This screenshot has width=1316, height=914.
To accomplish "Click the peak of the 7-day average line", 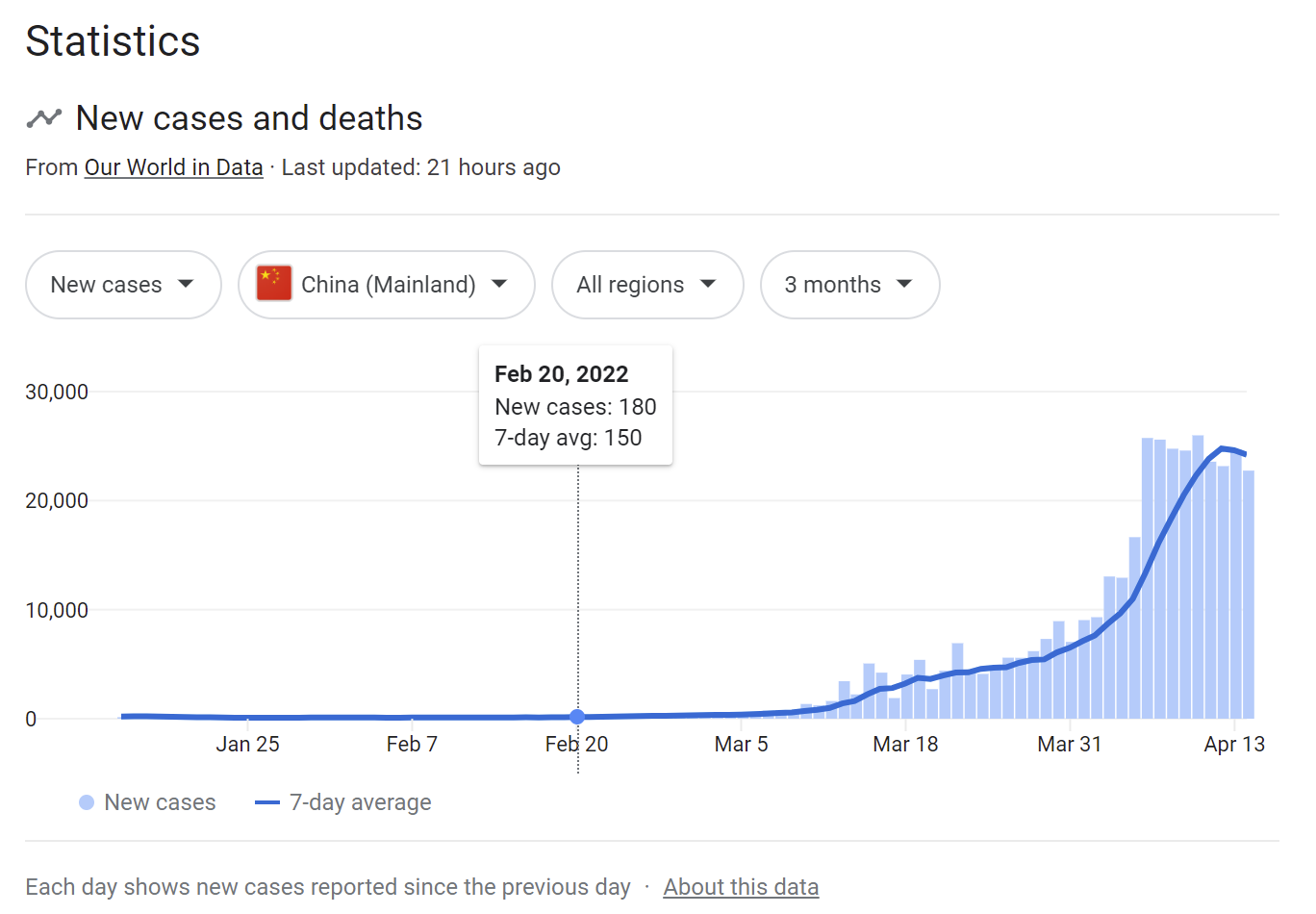I will click(x=1223, y=448).
